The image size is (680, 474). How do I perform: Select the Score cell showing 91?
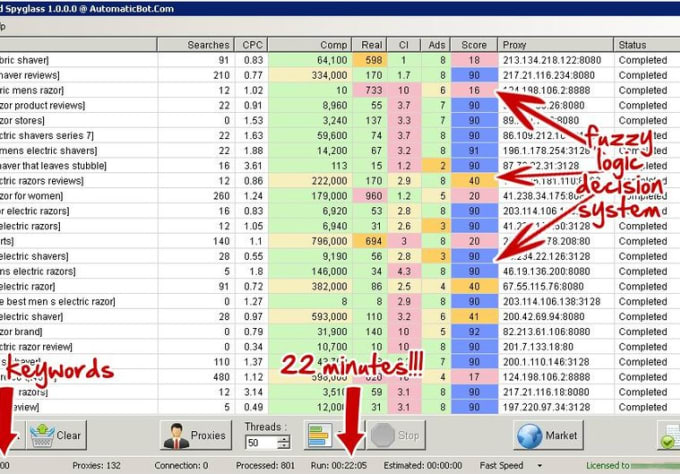click(x=474, y=150)
